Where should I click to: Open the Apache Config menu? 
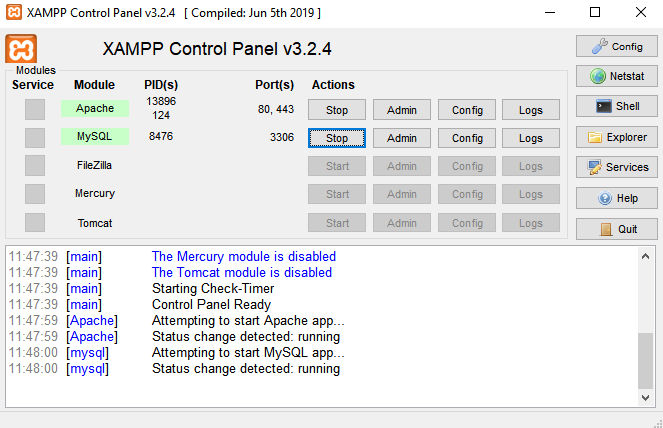coord(467,110)
